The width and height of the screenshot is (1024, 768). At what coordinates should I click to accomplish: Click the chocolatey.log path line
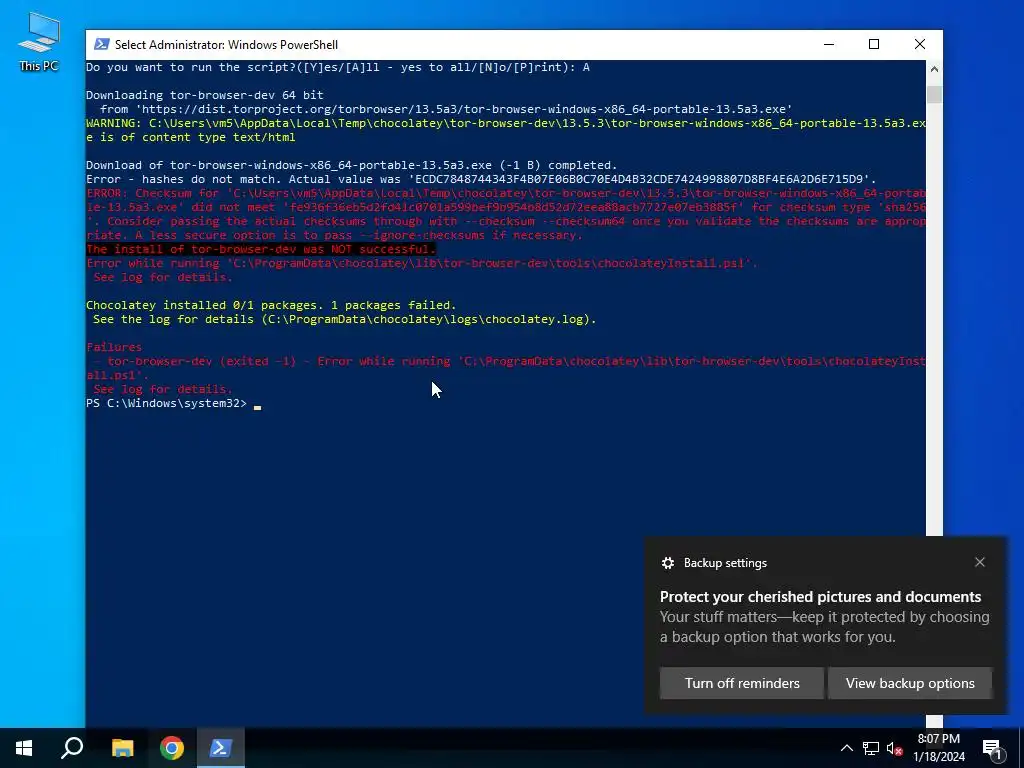point(344,319)
